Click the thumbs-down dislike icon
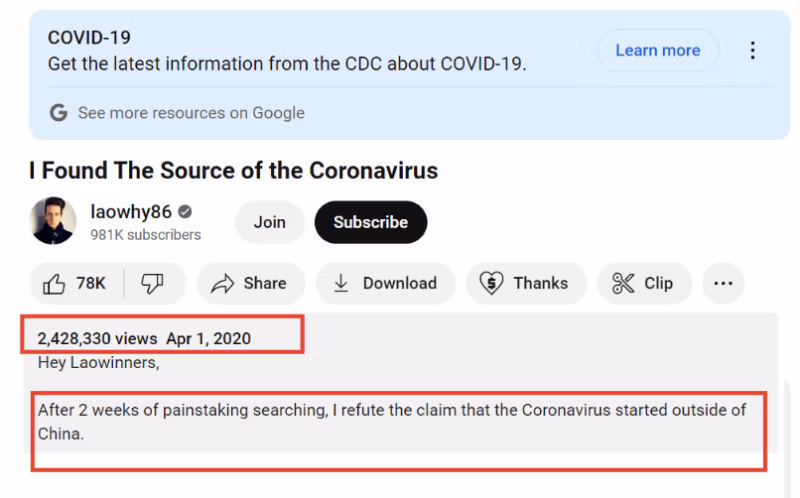The image size is (800, 498). (x=152, y=284)
